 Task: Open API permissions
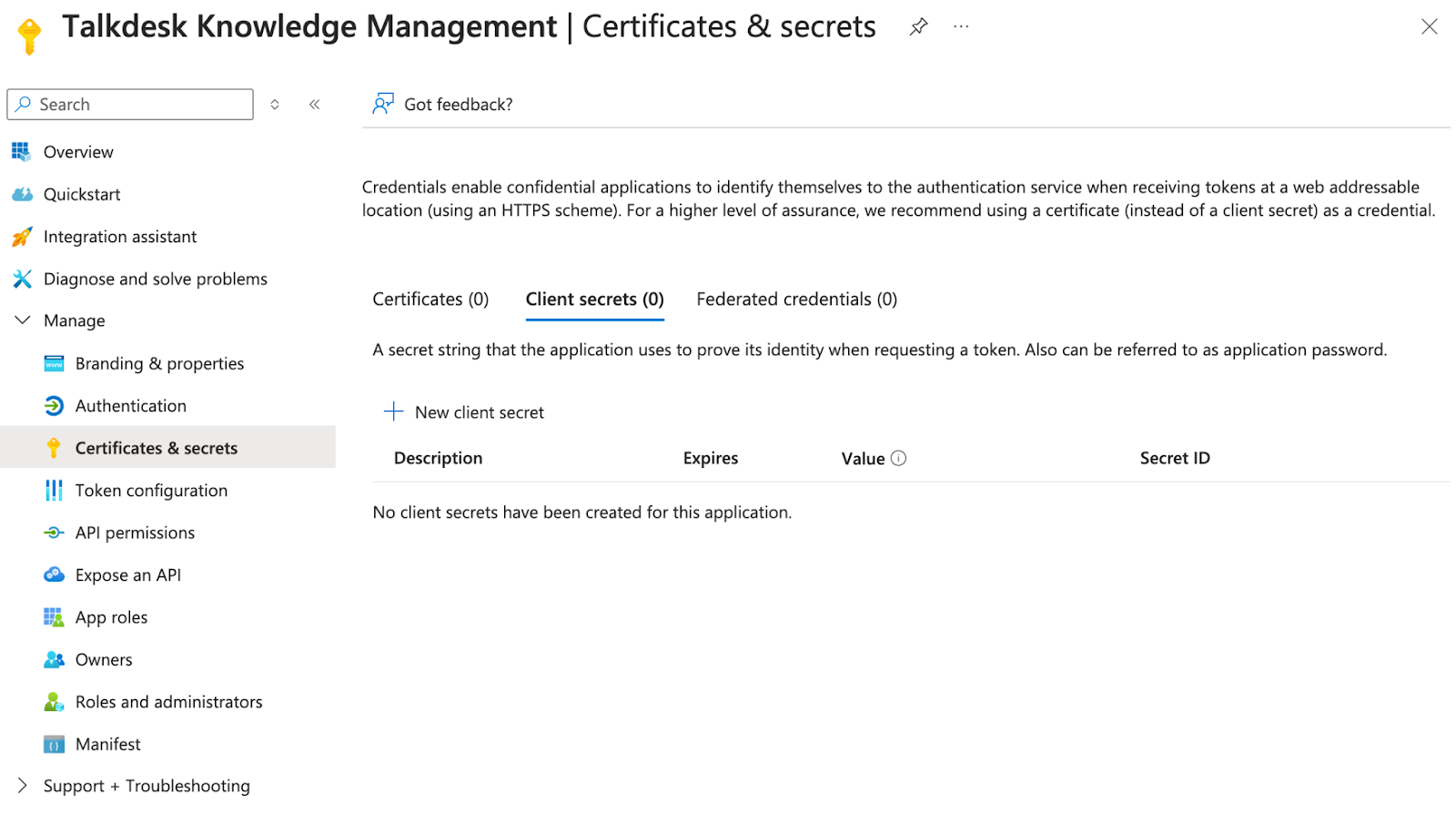click(x=135, y=533)
